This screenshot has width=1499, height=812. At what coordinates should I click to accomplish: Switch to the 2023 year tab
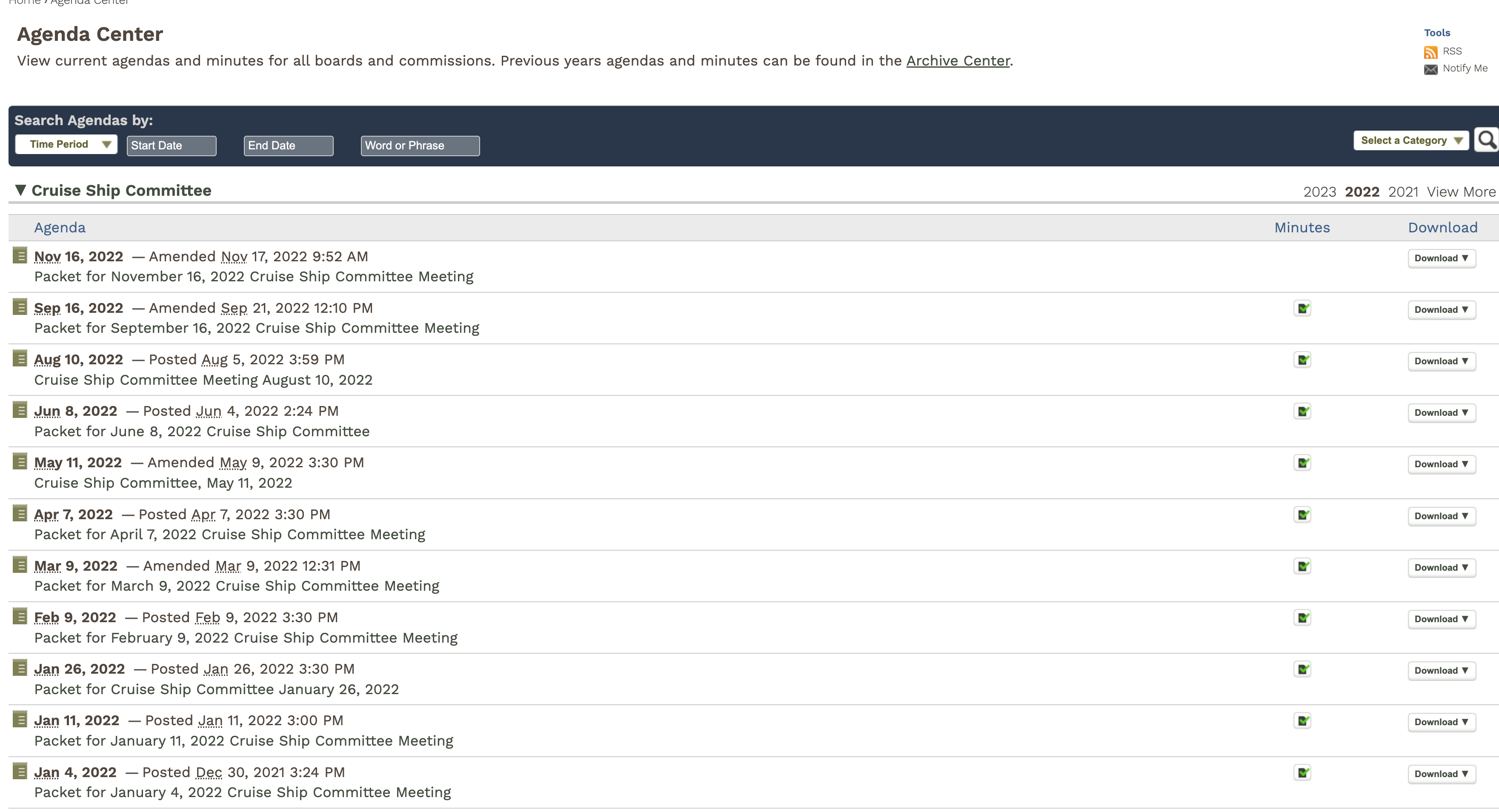(1319, 192)
